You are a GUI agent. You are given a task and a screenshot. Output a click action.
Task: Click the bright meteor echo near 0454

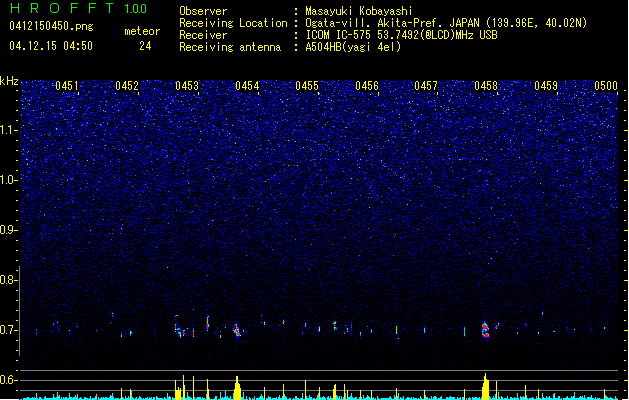(237, 330)
